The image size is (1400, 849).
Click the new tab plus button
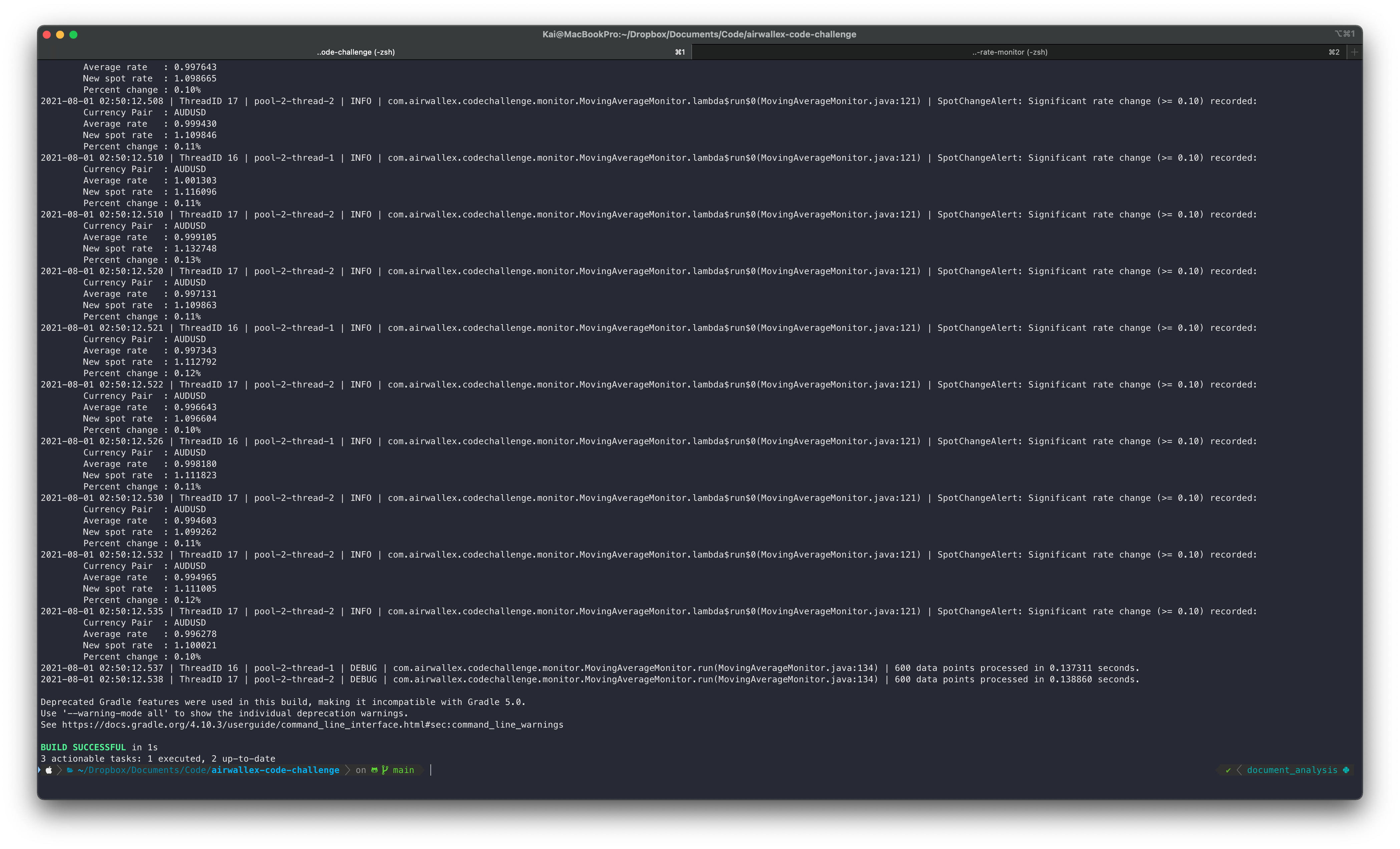point(1355,52)
